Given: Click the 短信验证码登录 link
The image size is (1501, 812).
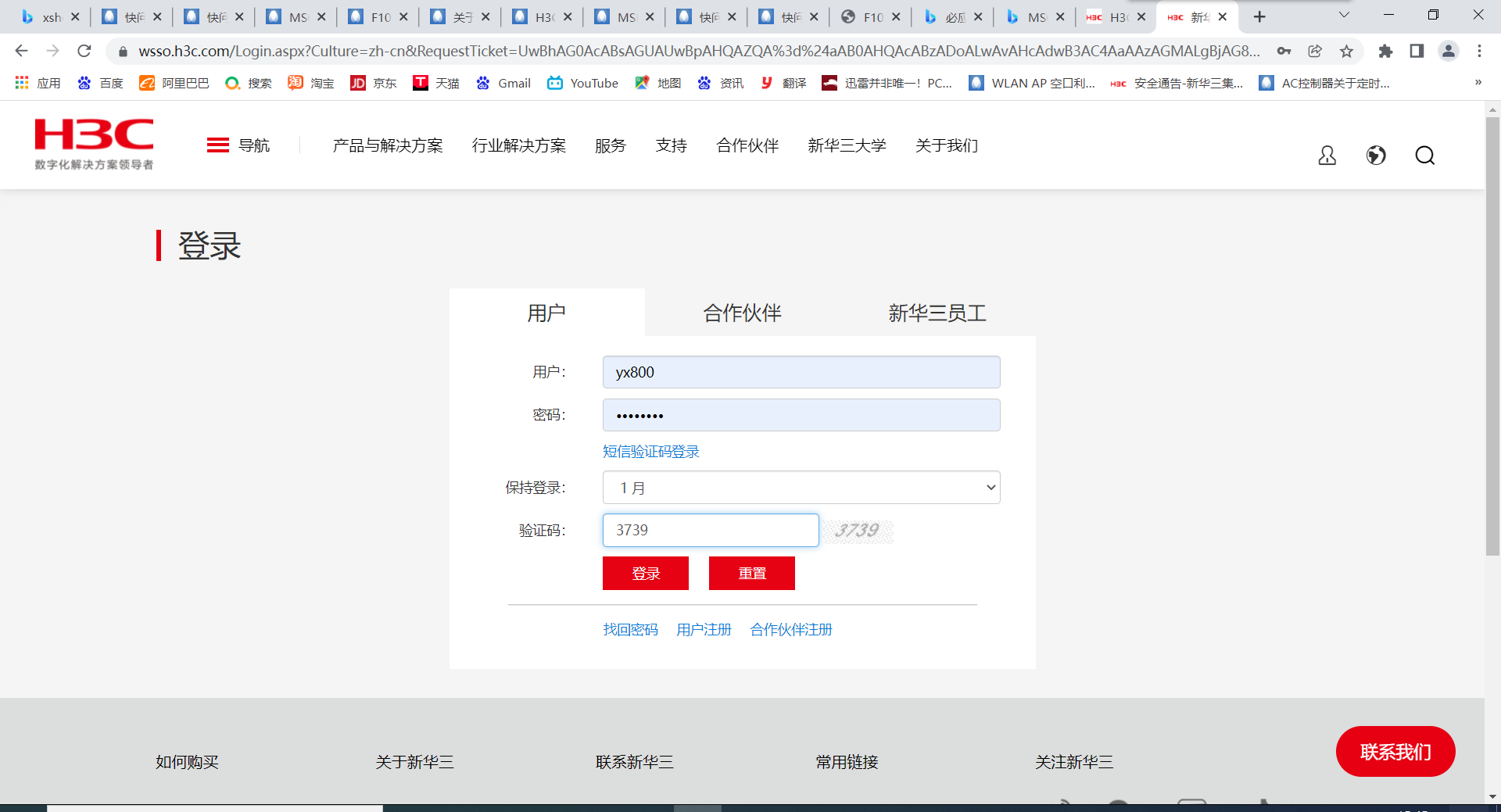Looking at the screenshot, I should click(x=651, y=451).
